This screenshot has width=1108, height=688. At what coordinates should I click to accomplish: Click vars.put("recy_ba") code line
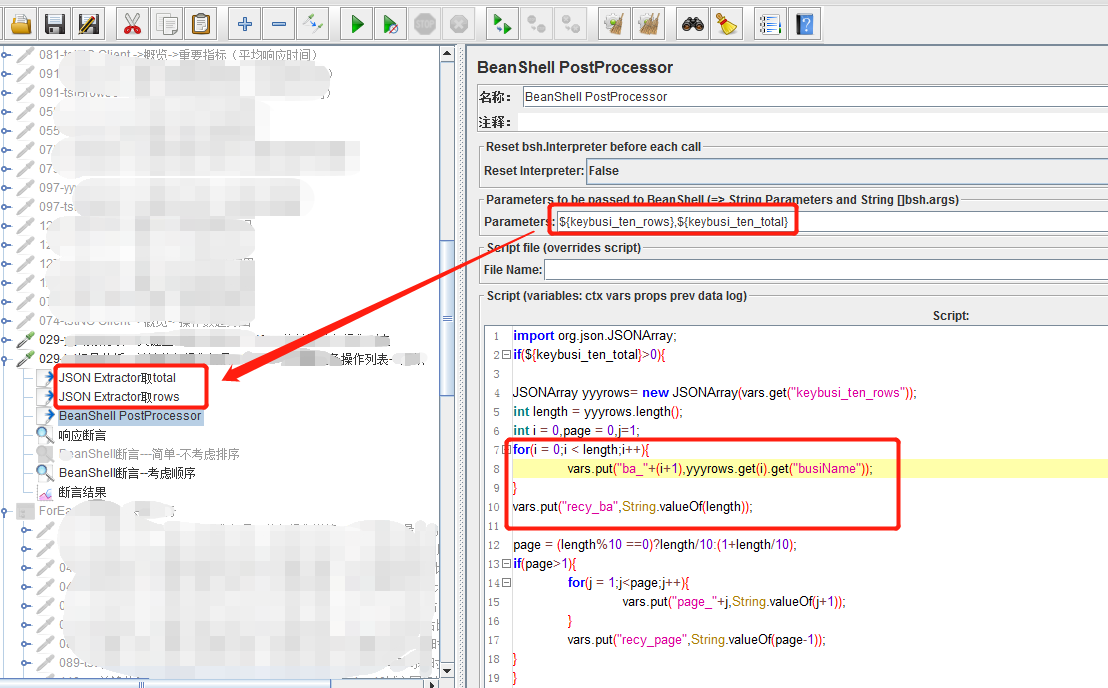coord(632,507)
